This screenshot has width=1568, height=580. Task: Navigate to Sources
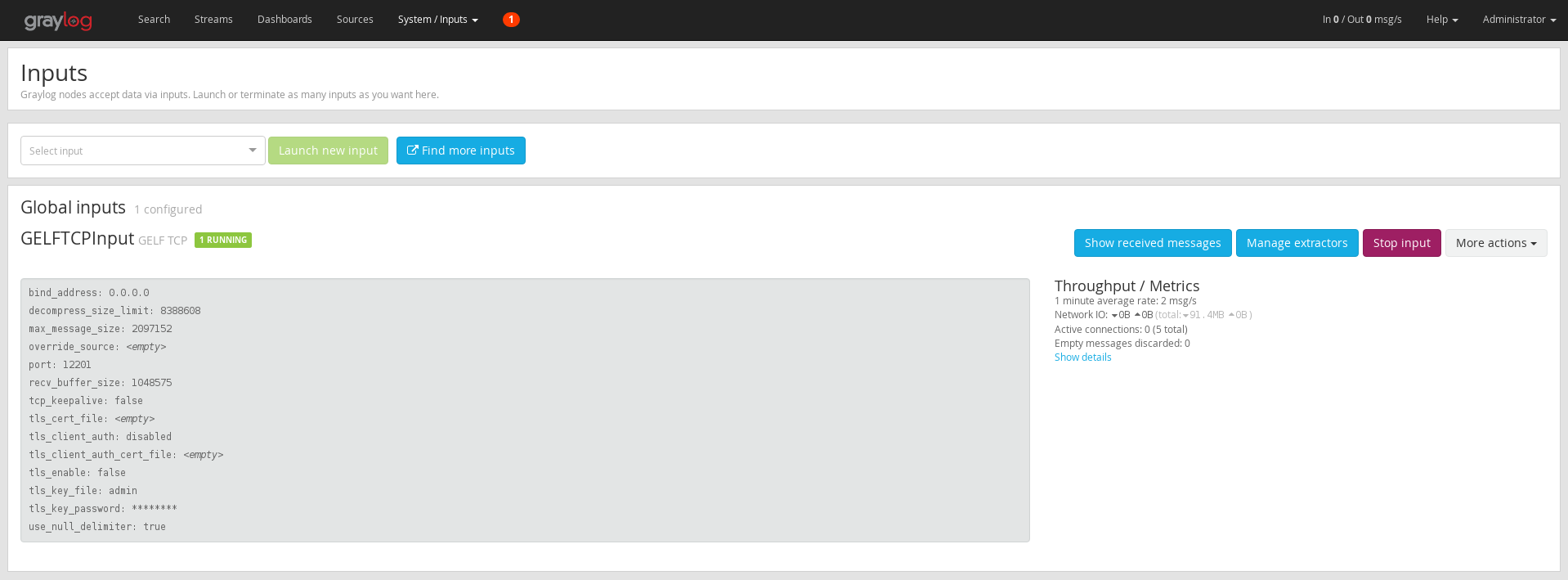(x=355, y=20)
